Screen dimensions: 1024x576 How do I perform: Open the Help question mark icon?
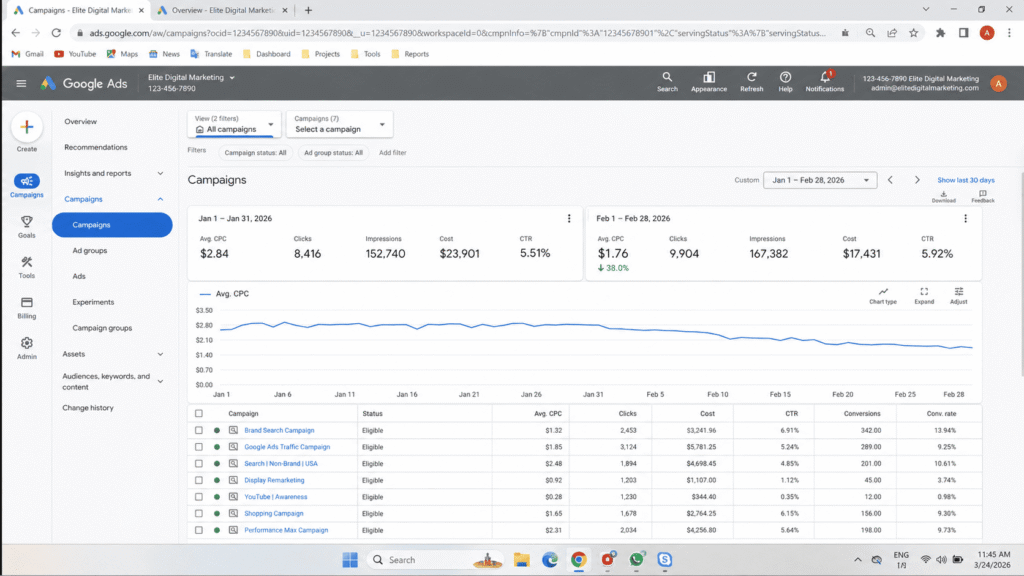click(785, 77)
